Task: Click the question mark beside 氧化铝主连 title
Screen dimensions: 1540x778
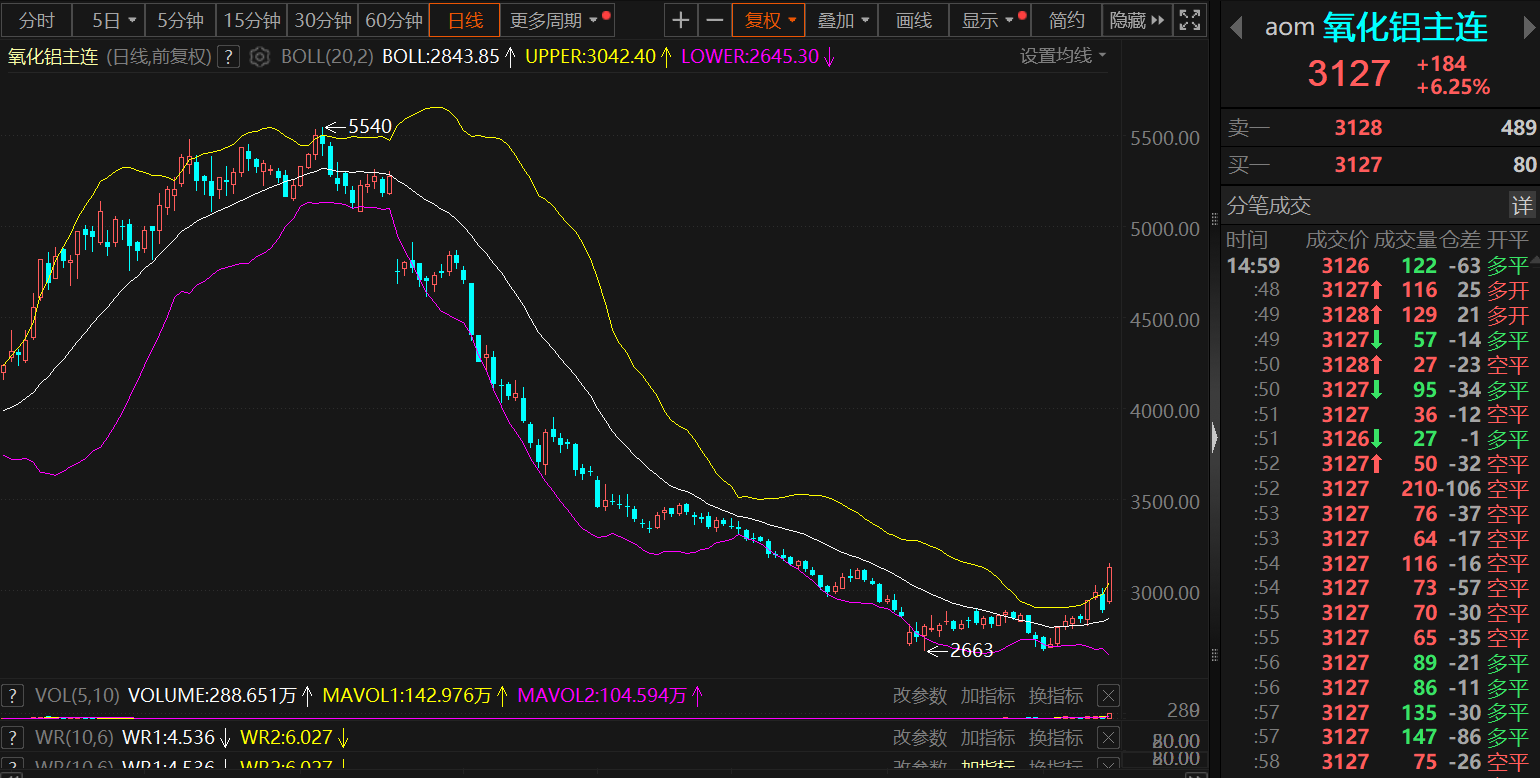Action: tap(229, 57)
